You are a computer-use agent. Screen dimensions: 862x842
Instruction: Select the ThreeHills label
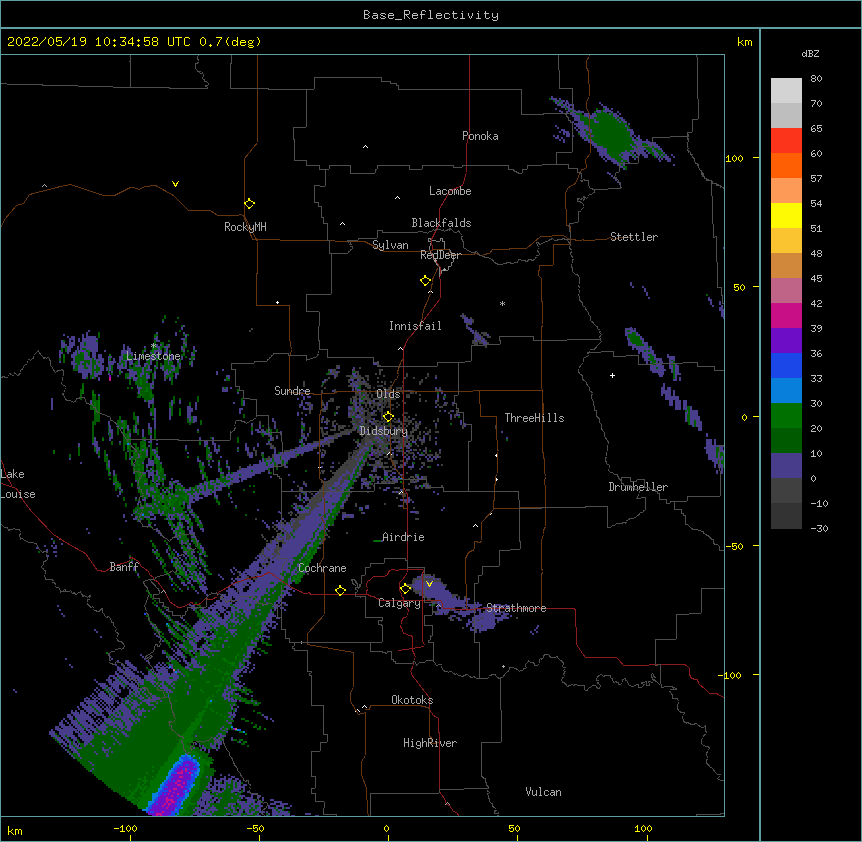(534, 418)
